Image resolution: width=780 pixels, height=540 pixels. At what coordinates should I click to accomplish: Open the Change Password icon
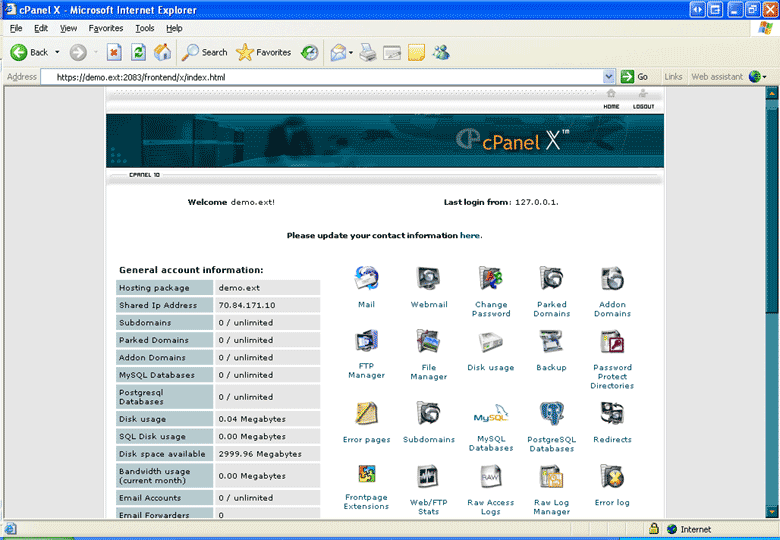pos(490,278)
